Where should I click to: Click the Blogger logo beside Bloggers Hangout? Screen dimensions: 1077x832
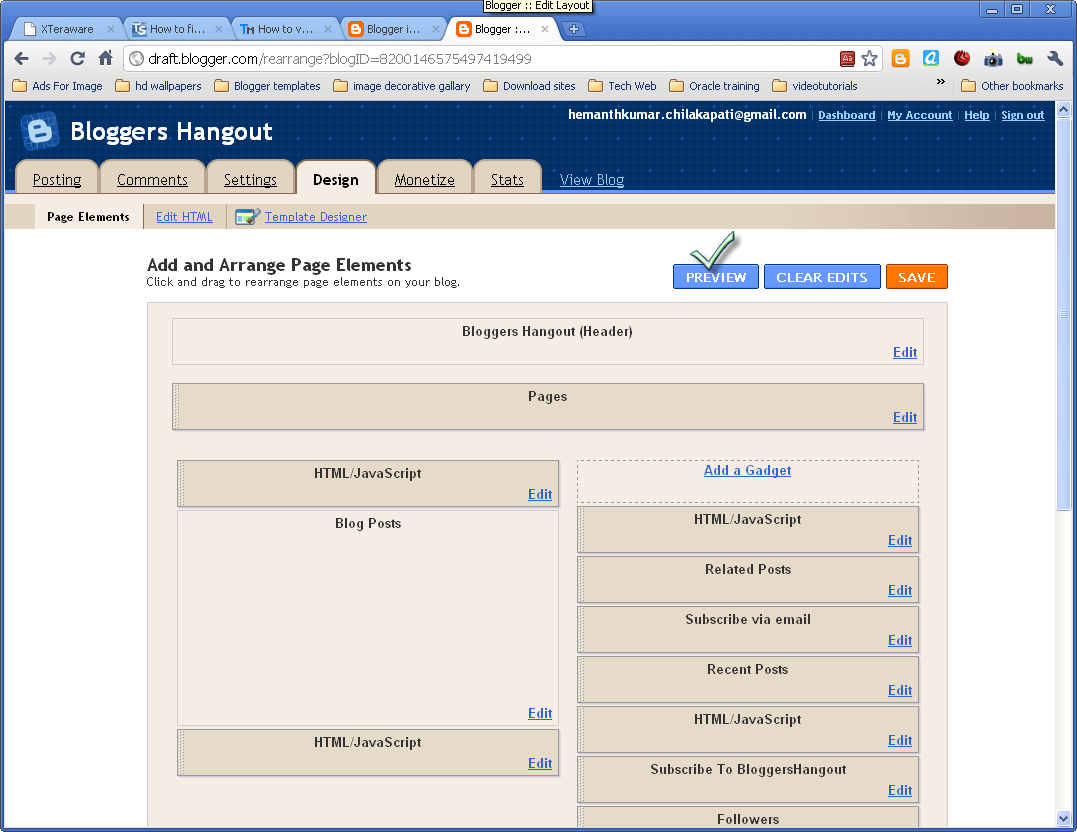(x=40, y=131)
